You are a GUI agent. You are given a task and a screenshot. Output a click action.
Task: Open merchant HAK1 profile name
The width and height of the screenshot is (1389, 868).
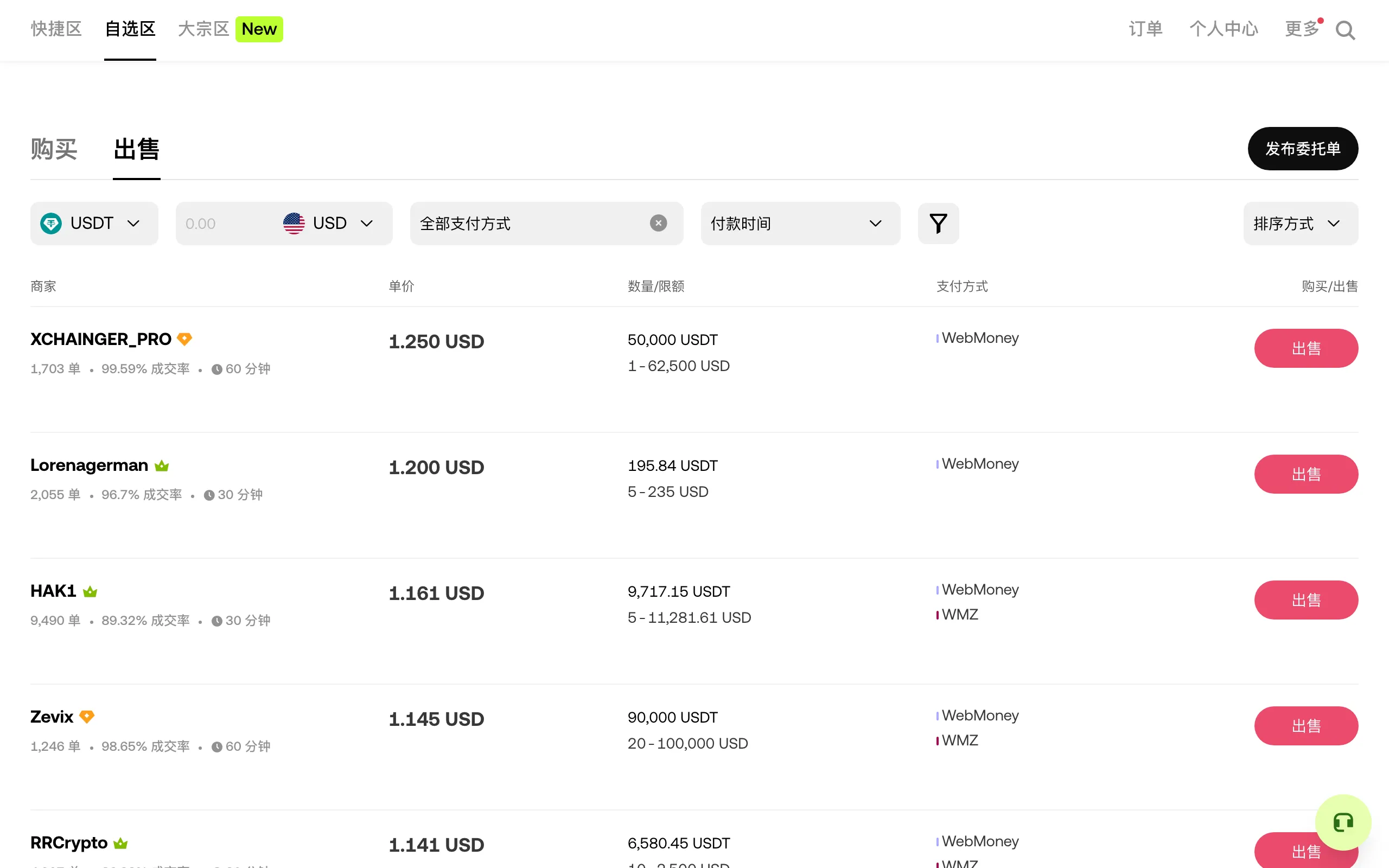click(53, 591)
